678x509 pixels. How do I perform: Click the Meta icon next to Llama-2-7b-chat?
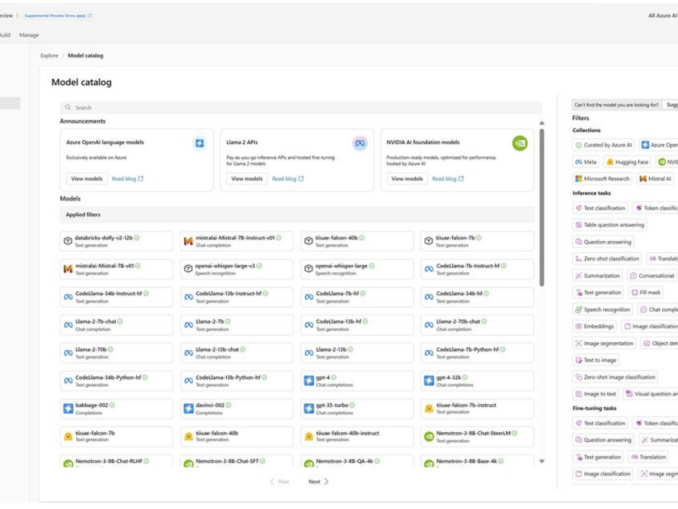(x=68, y=325)
